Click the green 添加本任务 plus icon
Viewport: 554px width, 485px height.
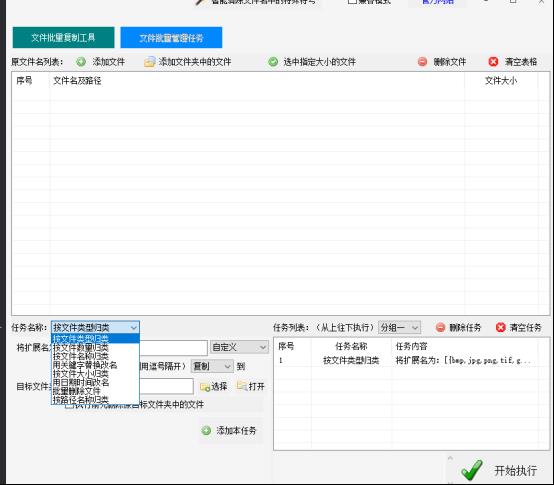click(206, 431)
